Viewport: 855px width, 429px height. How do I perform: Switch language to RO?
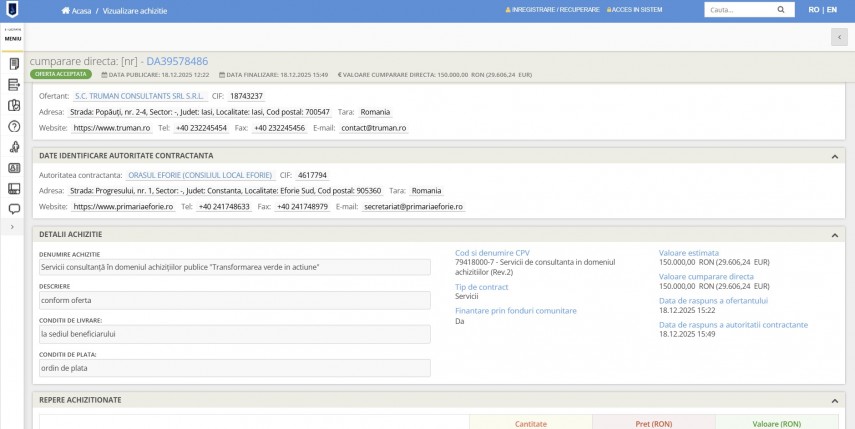coord(813,10)
